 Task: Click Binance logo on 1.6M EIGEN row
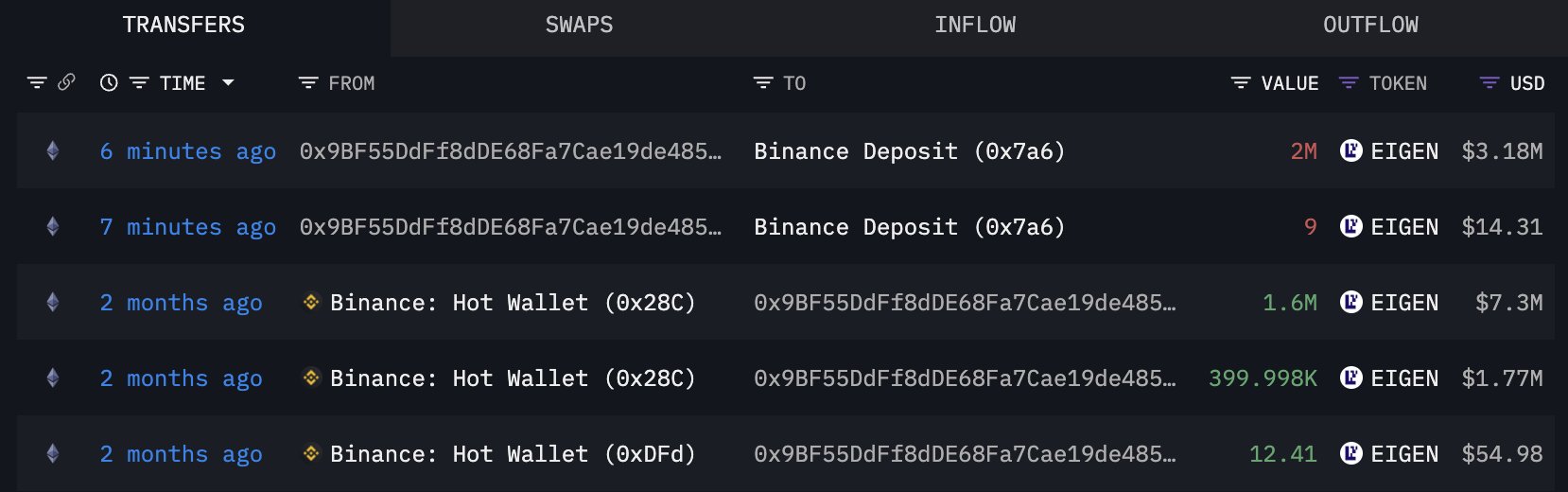[x=310, y=303]
